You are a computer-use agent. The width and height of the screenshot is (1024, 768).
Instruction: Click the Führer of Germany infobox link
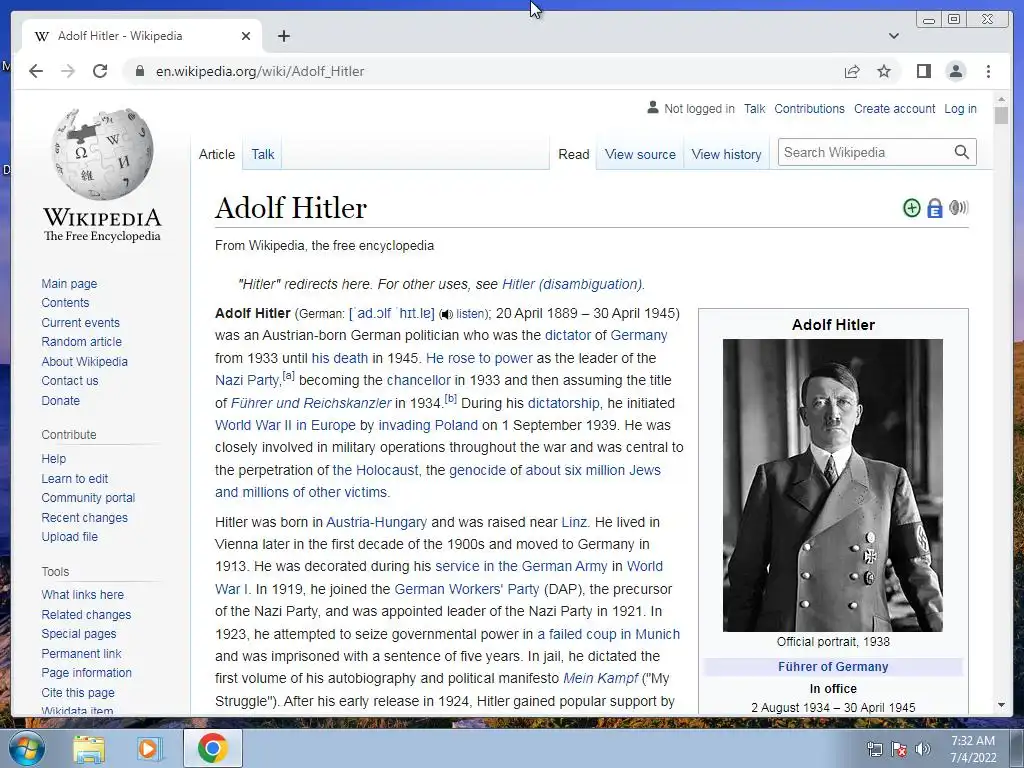pos(833,667)
